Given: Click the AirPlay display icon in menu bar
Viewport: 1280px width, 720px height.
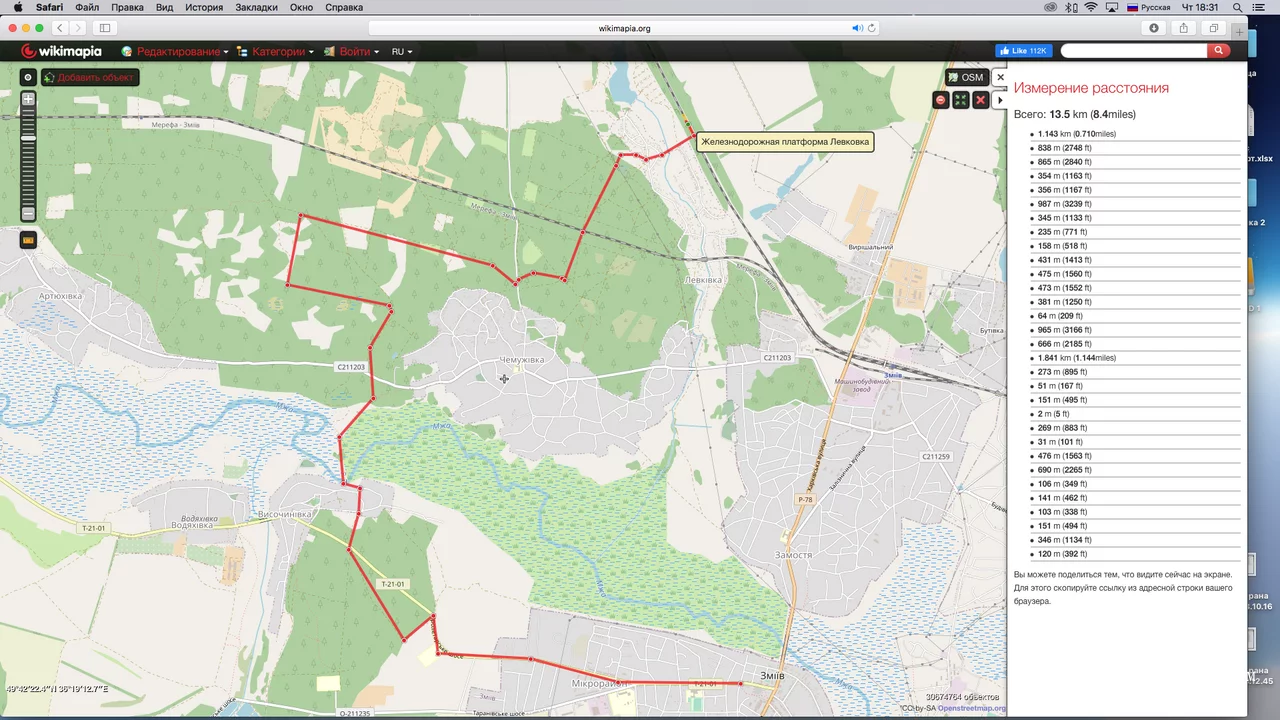Looking at the screenshot, I should (1112, 7).
